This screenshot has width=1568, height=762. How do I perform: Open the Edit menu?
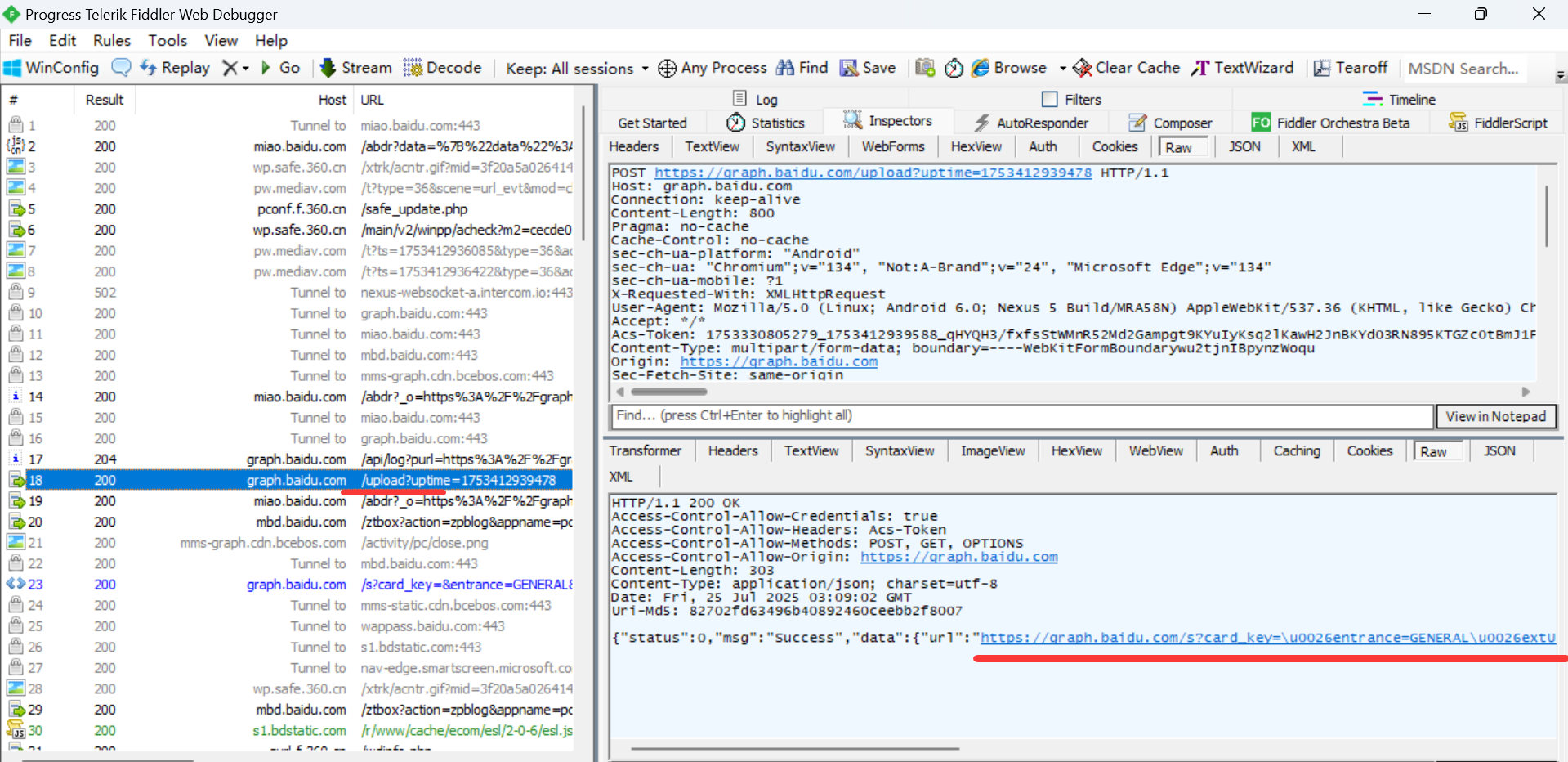[62, 40]
